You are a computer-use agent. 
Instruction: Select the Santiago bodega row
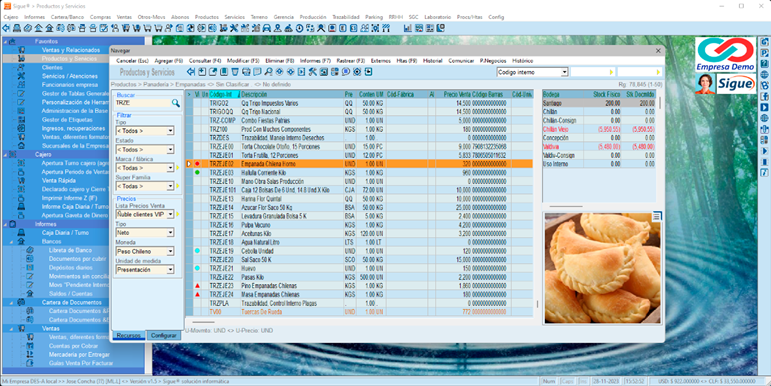coord(599,103)
